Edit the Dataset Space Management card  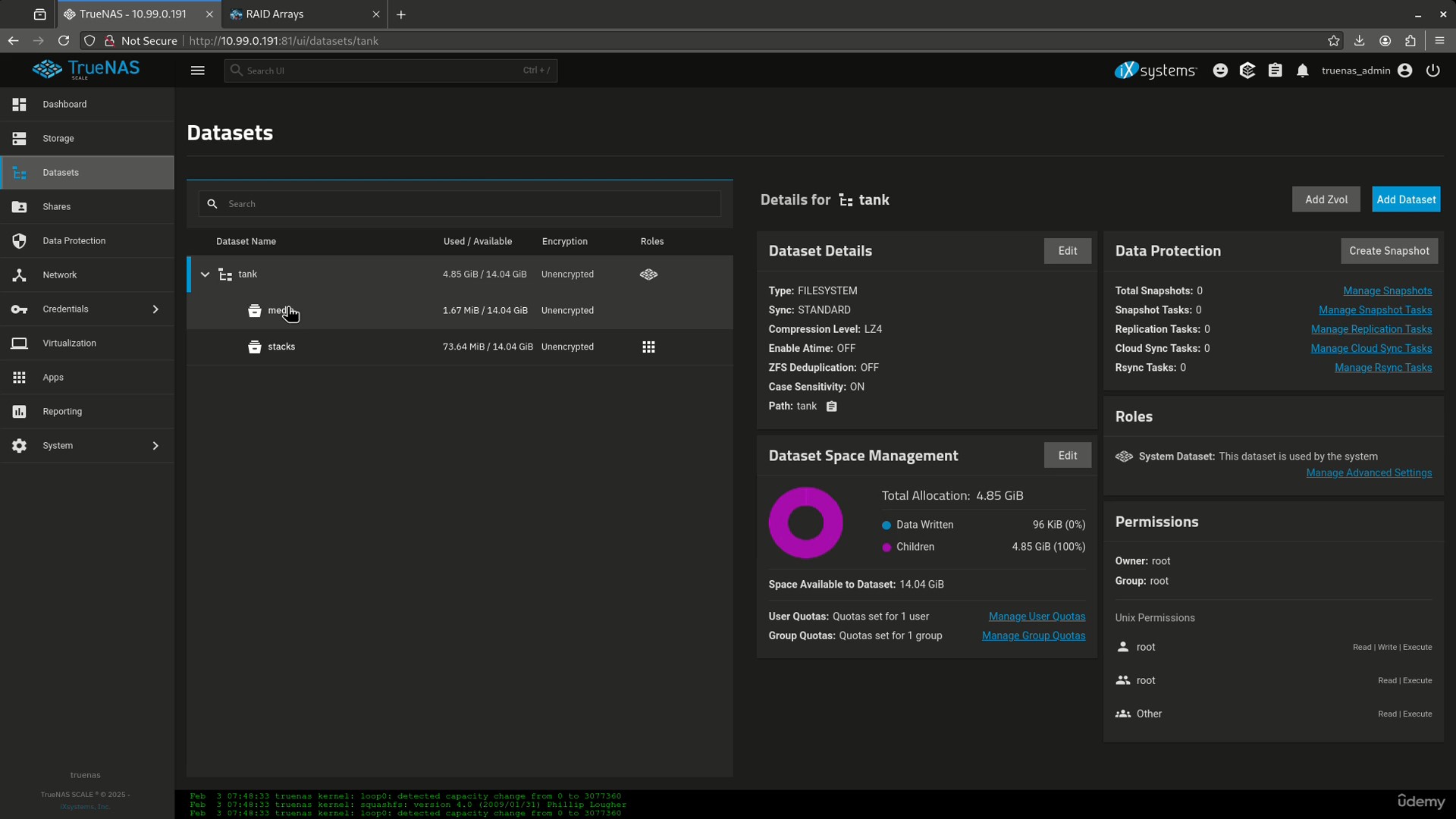point(1068,456)
